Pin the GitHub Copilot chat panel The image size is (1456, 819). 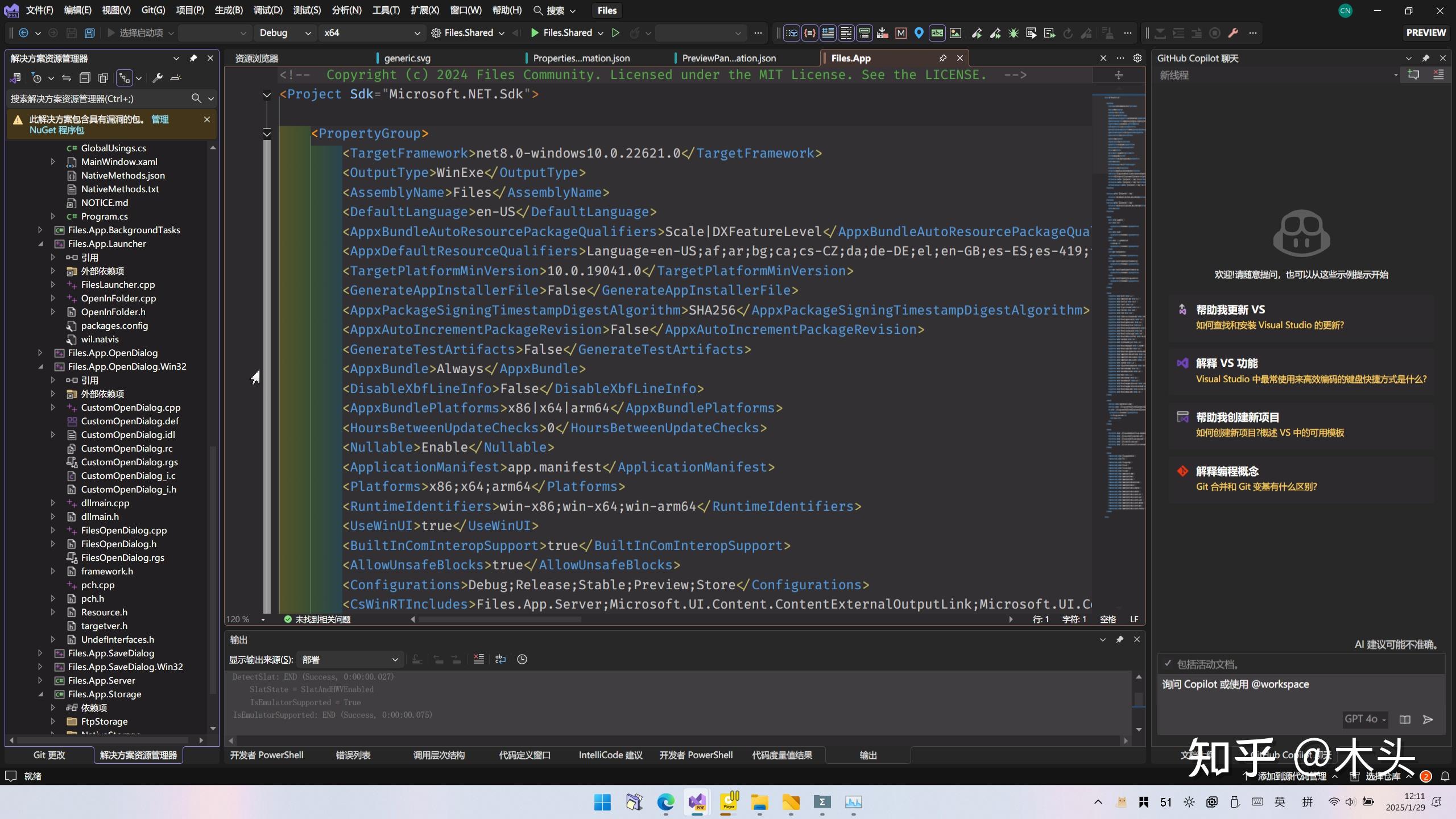click(x=1426, y=57)
